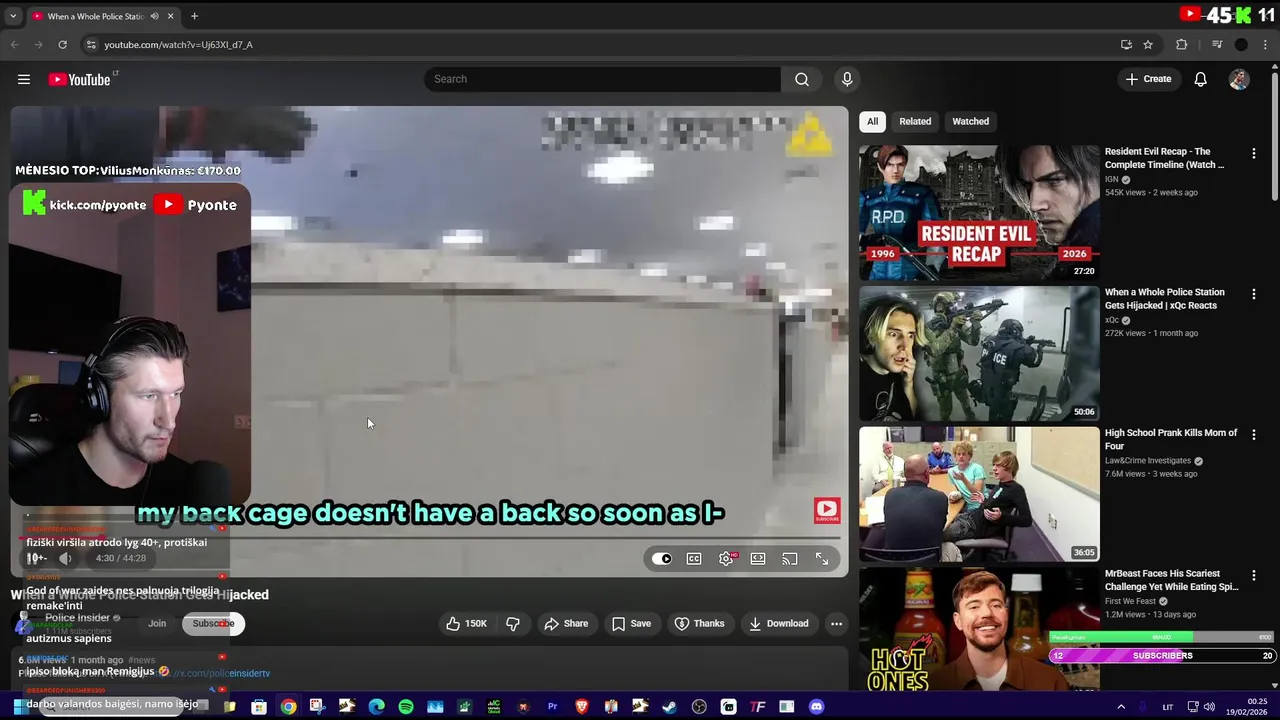Reload the browser page
This screenshot has width=1280, height=720.
click(x=62, y=44)
